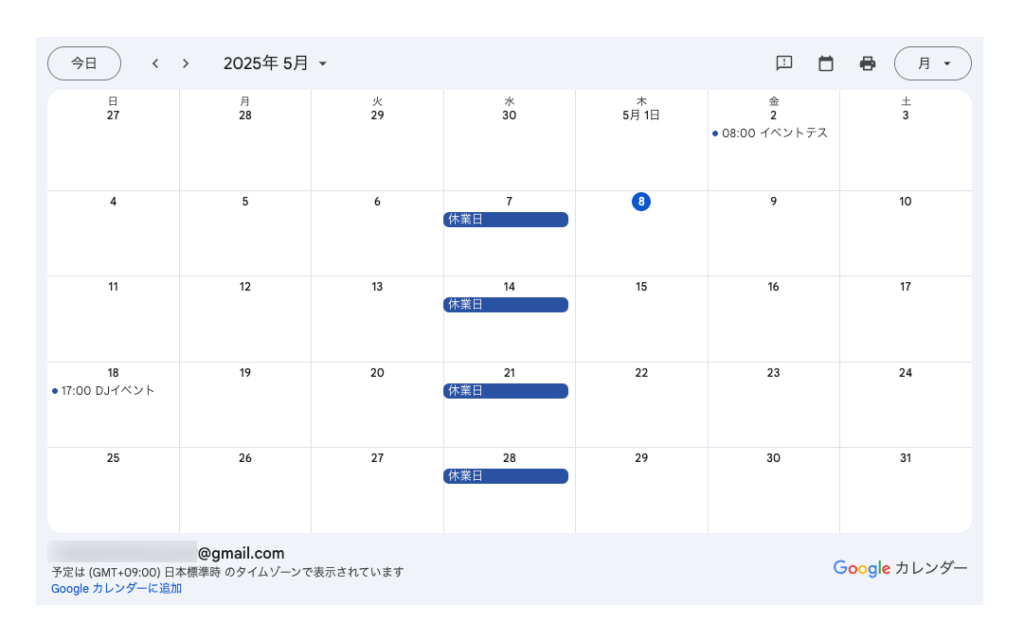Click the highlighted today date 8
Screen dimensions: 1024x640
[x=641, y=201]
